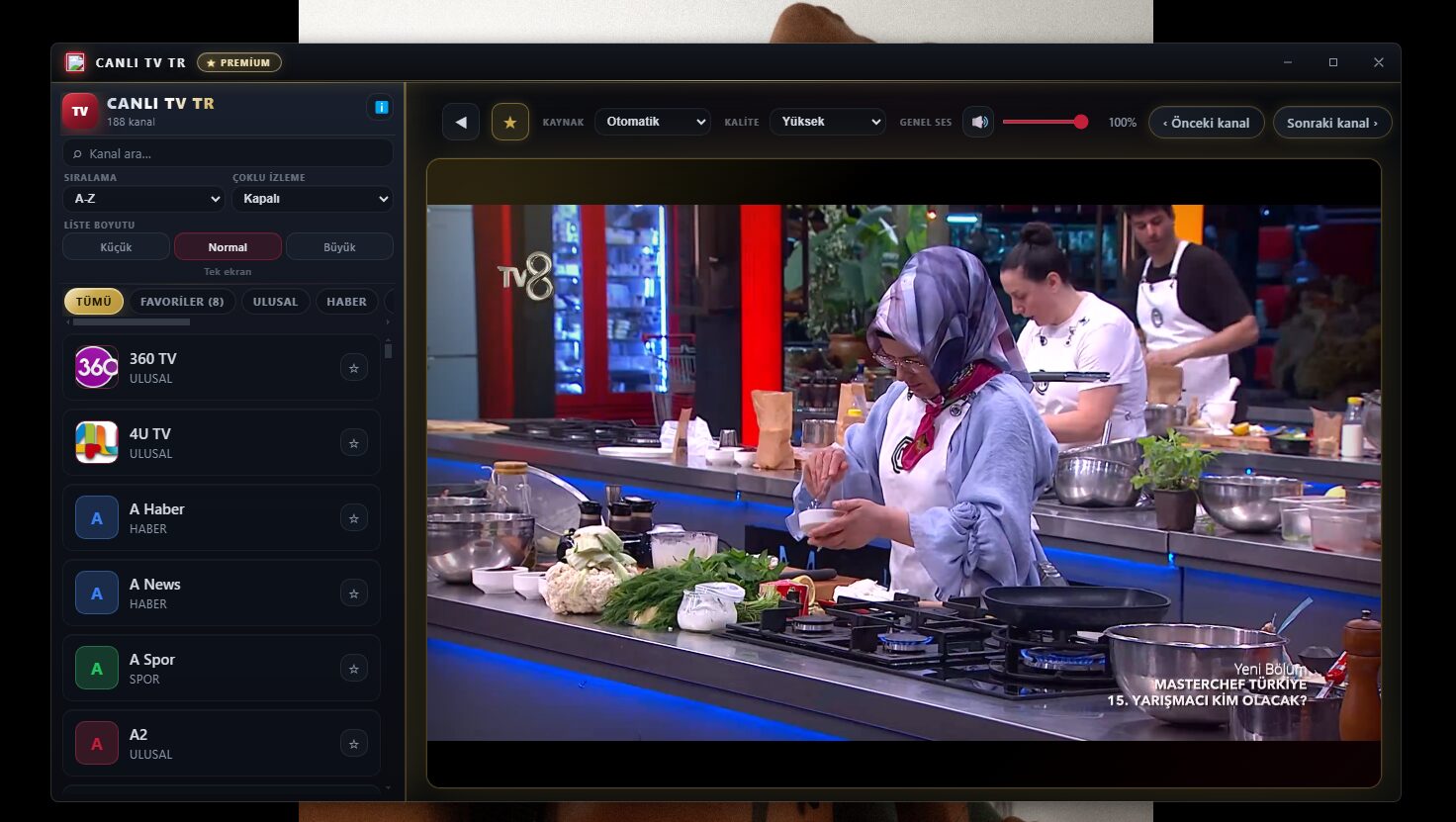The height and width of the screenshot is (822, 1456).
Task: Click the A Haber letter avatar
Action: 97,517
